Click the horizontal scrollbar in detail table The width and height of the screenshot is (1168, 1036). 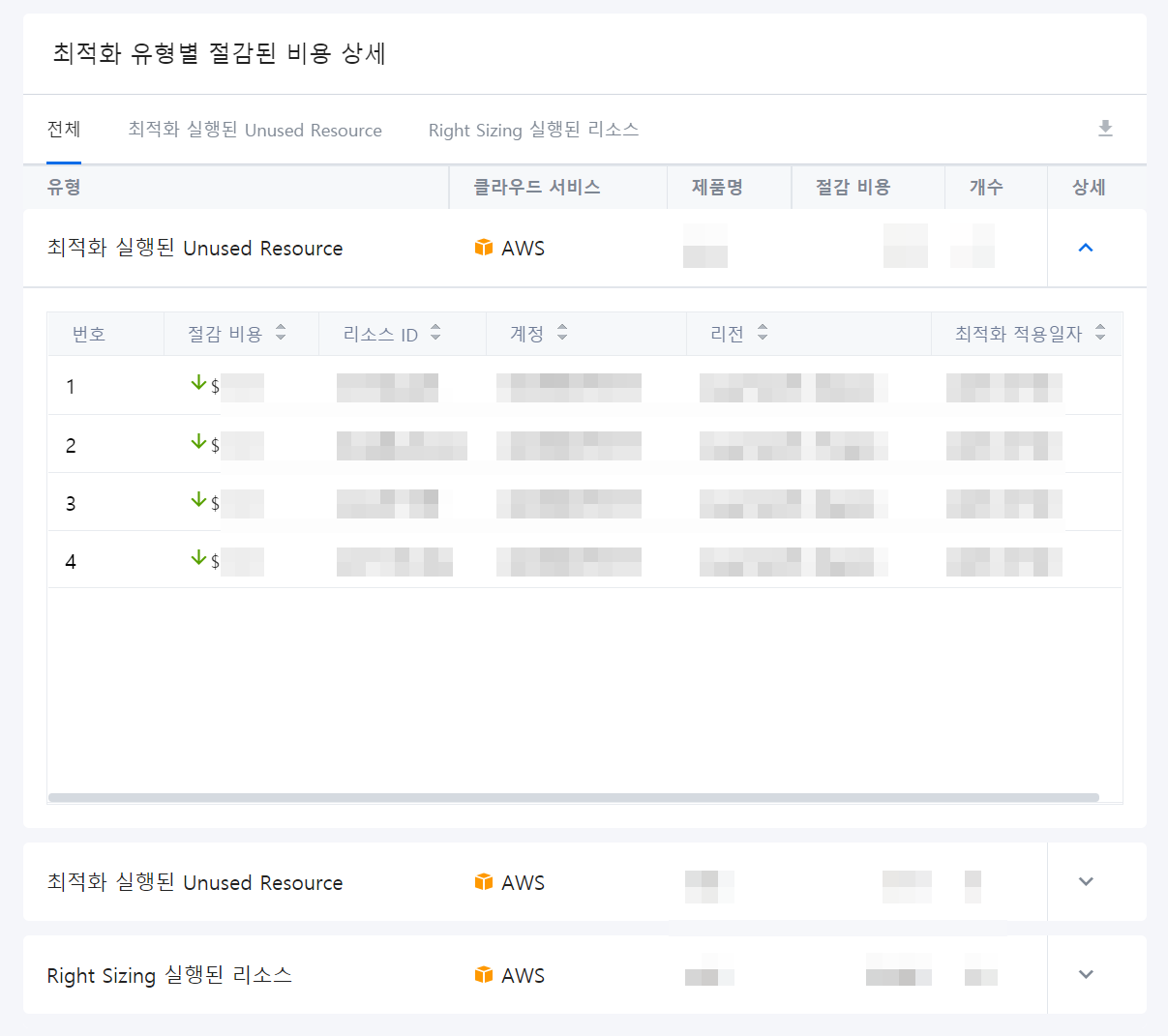573,798
